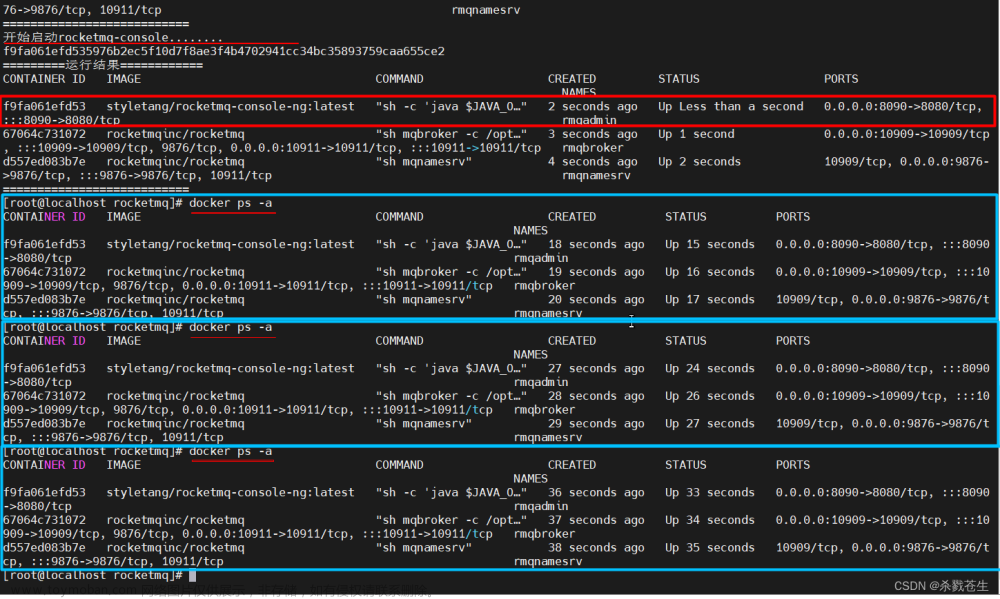
Task: Click the '76->9876/tcp, 10911/tcp' text on the top line
Action: coord(82,10)
